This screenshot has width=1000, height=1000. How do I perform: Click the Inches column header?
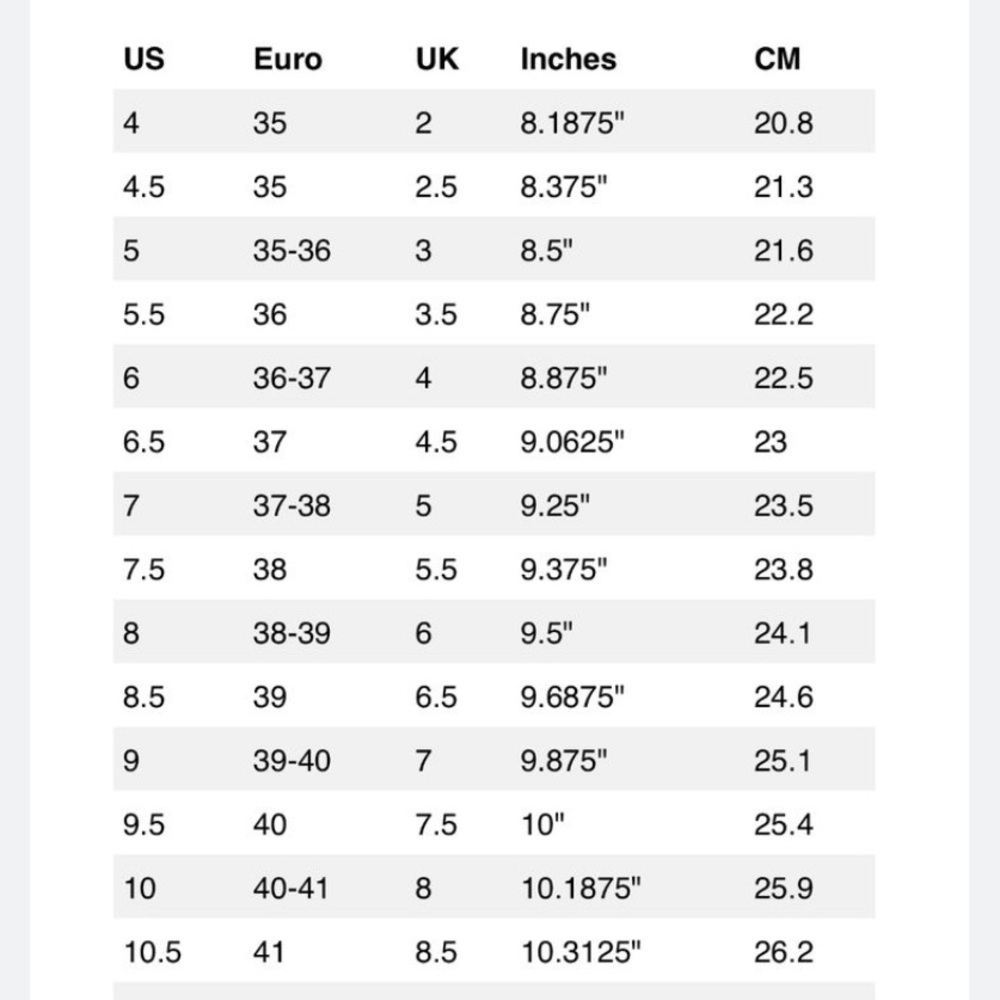(x=568, y=59)
